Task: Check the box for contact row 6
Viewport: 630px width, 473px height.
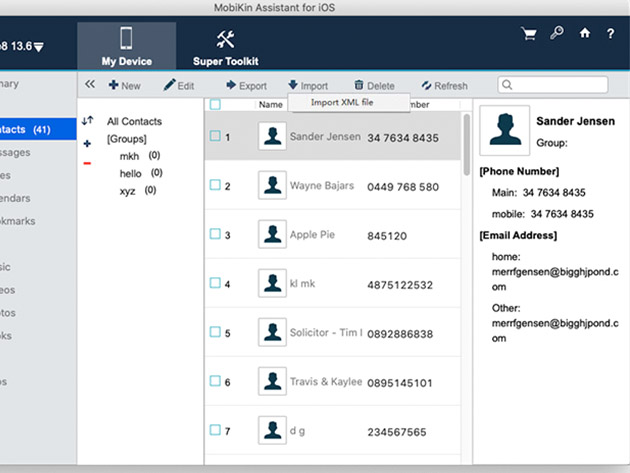Action: point(215,381)
